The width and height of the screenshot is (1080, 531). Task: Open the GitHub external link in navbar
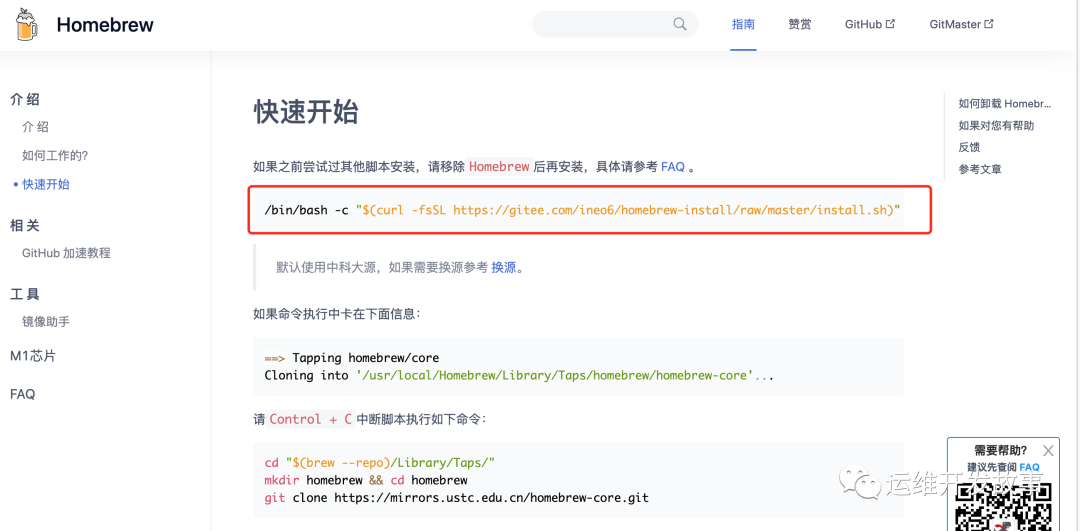870,24
